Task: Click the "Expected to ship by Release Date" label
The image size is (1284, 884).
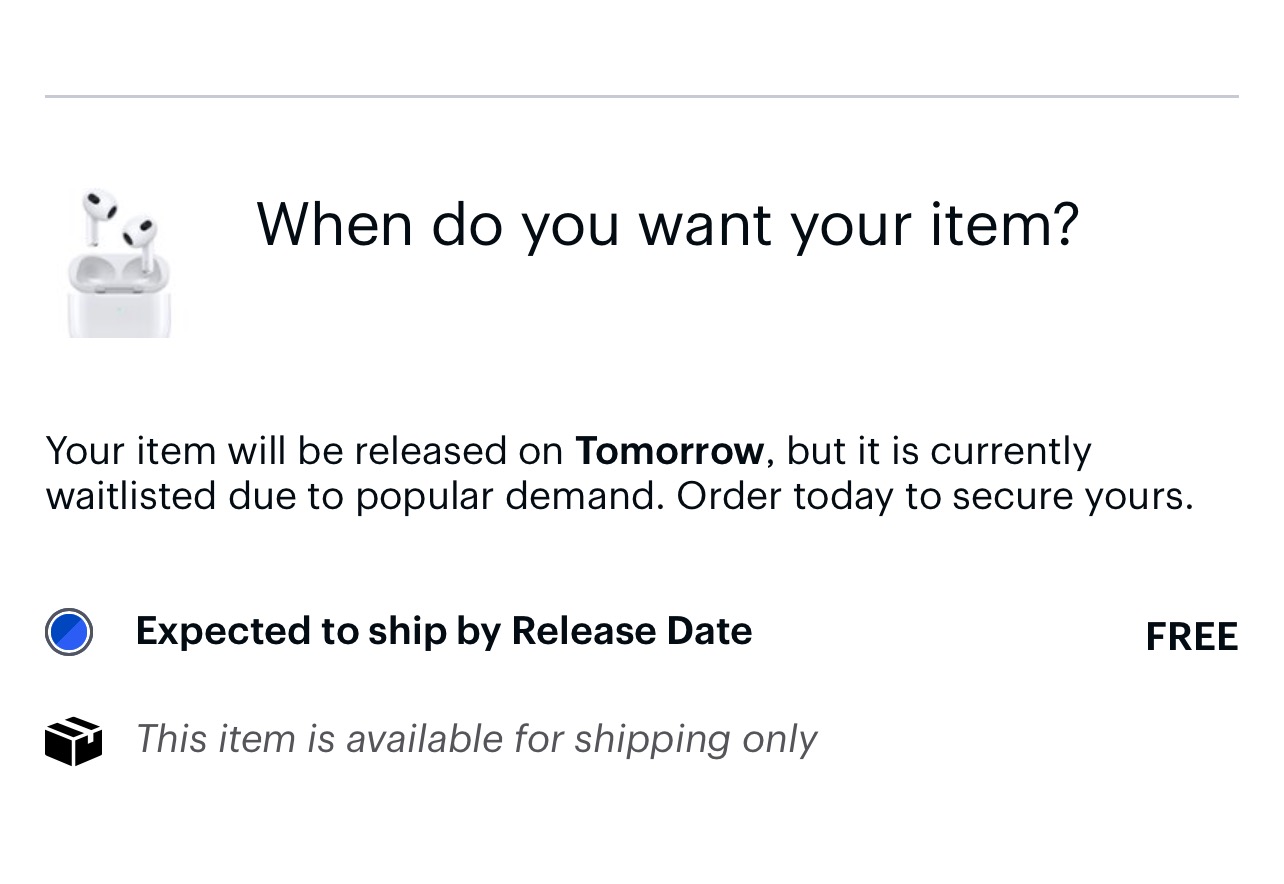Action: point(443,631)
